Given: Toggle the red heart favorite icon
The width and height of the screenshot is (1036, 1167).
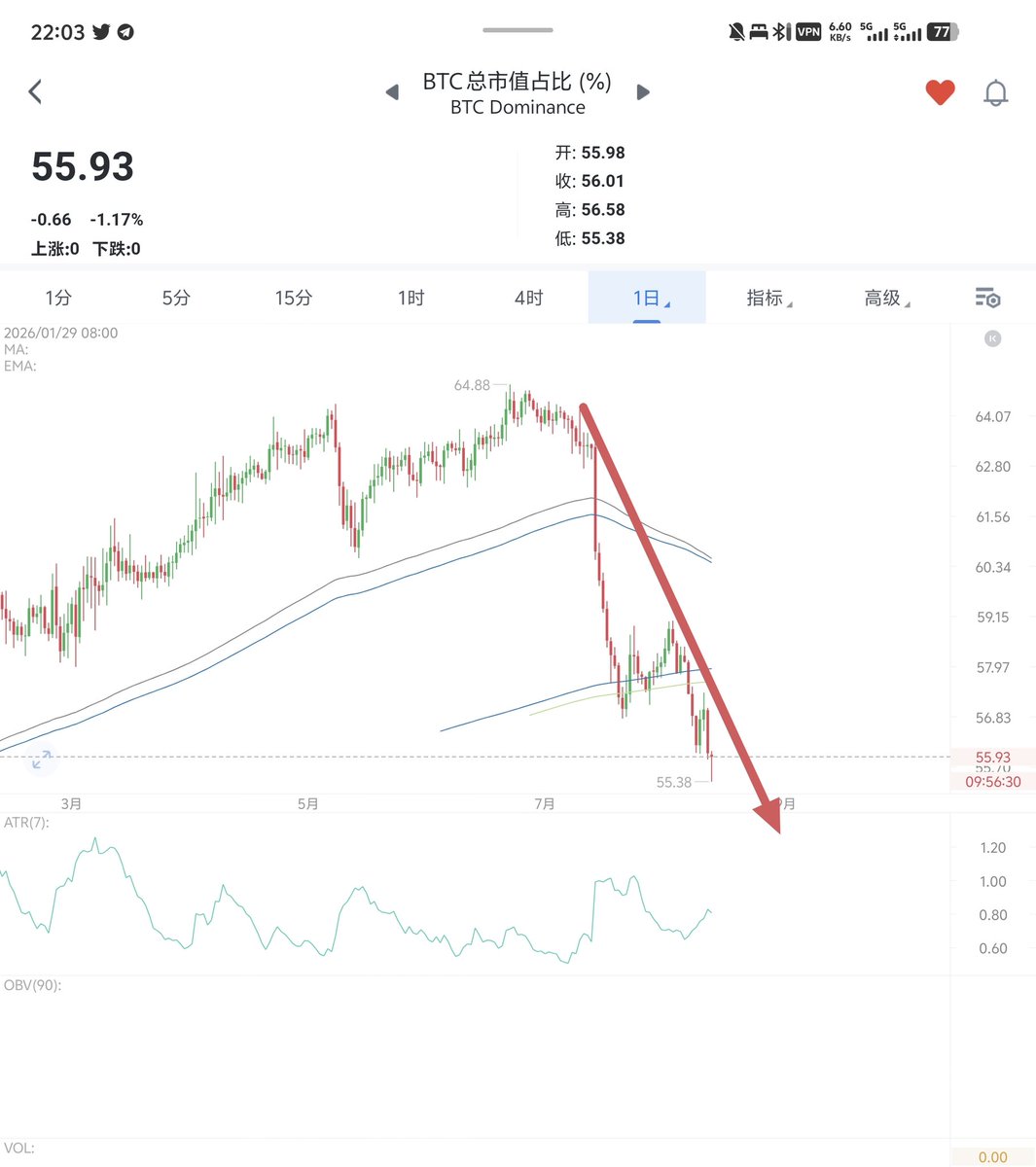Looking at the screenshot, I should [940, 92].
